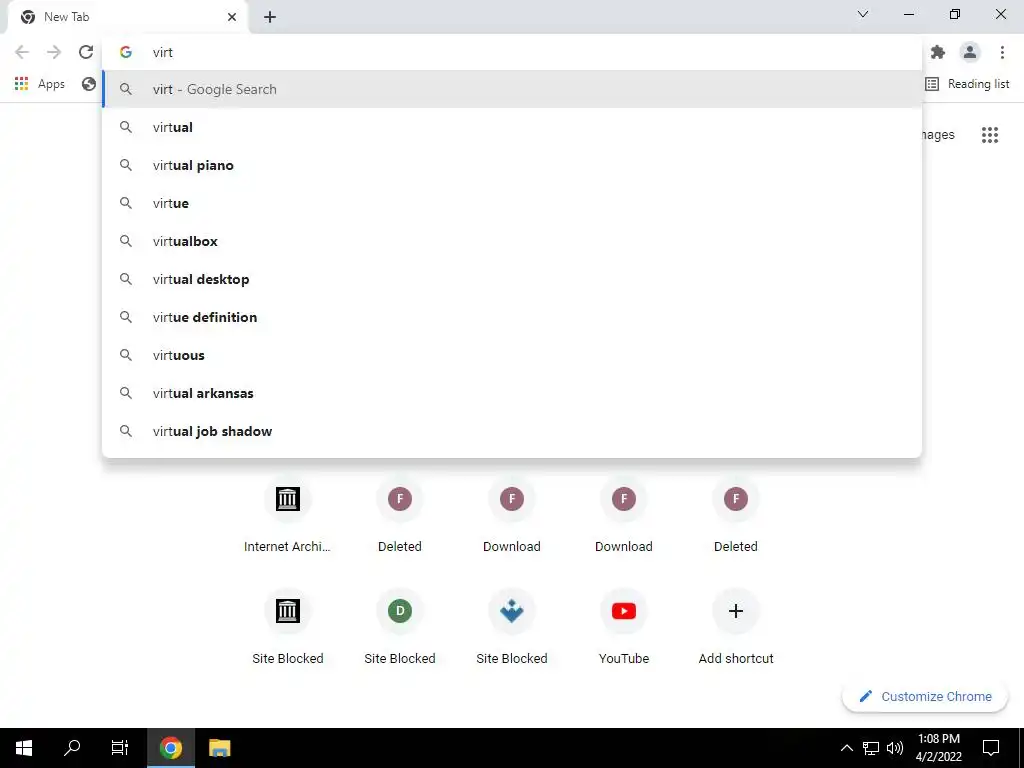Image resolution: width=1024 pixels, height=768 pixels.
Task: Open the Apps grid shortcut in bookmarks bar
Action: 40,84
